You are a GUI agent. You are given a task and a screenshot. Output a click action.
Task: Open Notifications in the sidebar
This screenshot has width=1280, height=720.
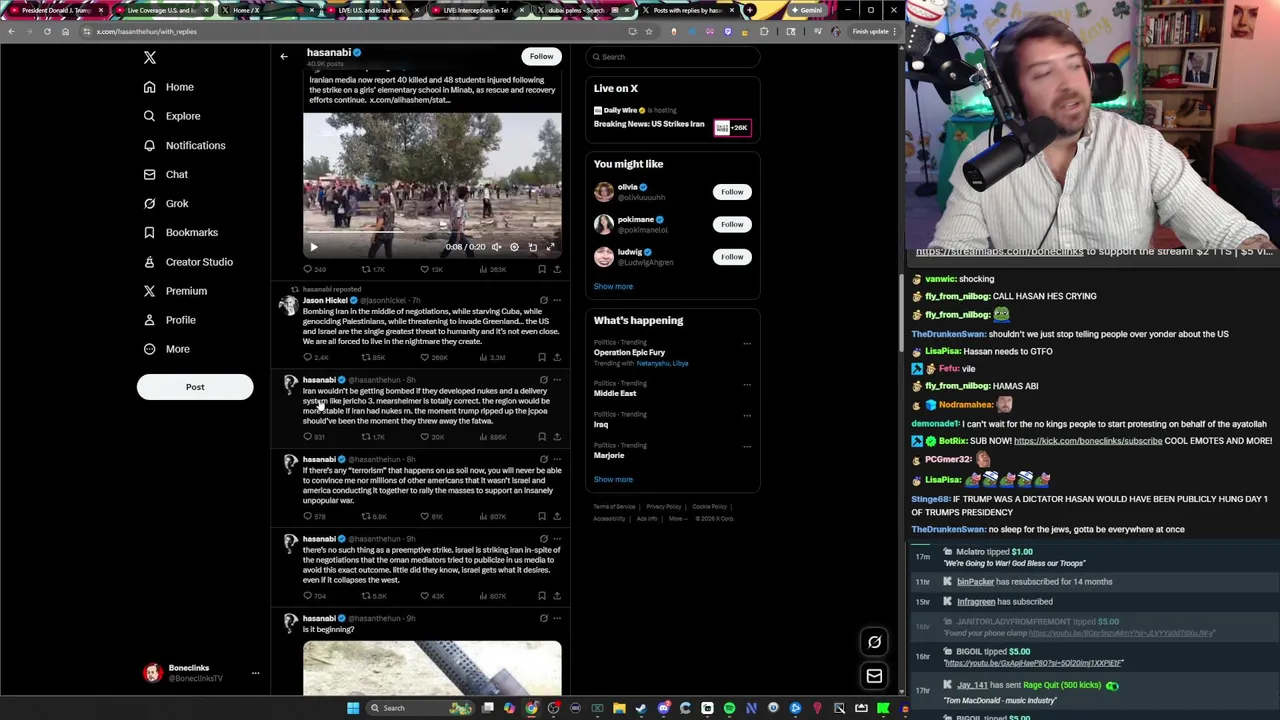click(184, 145)
